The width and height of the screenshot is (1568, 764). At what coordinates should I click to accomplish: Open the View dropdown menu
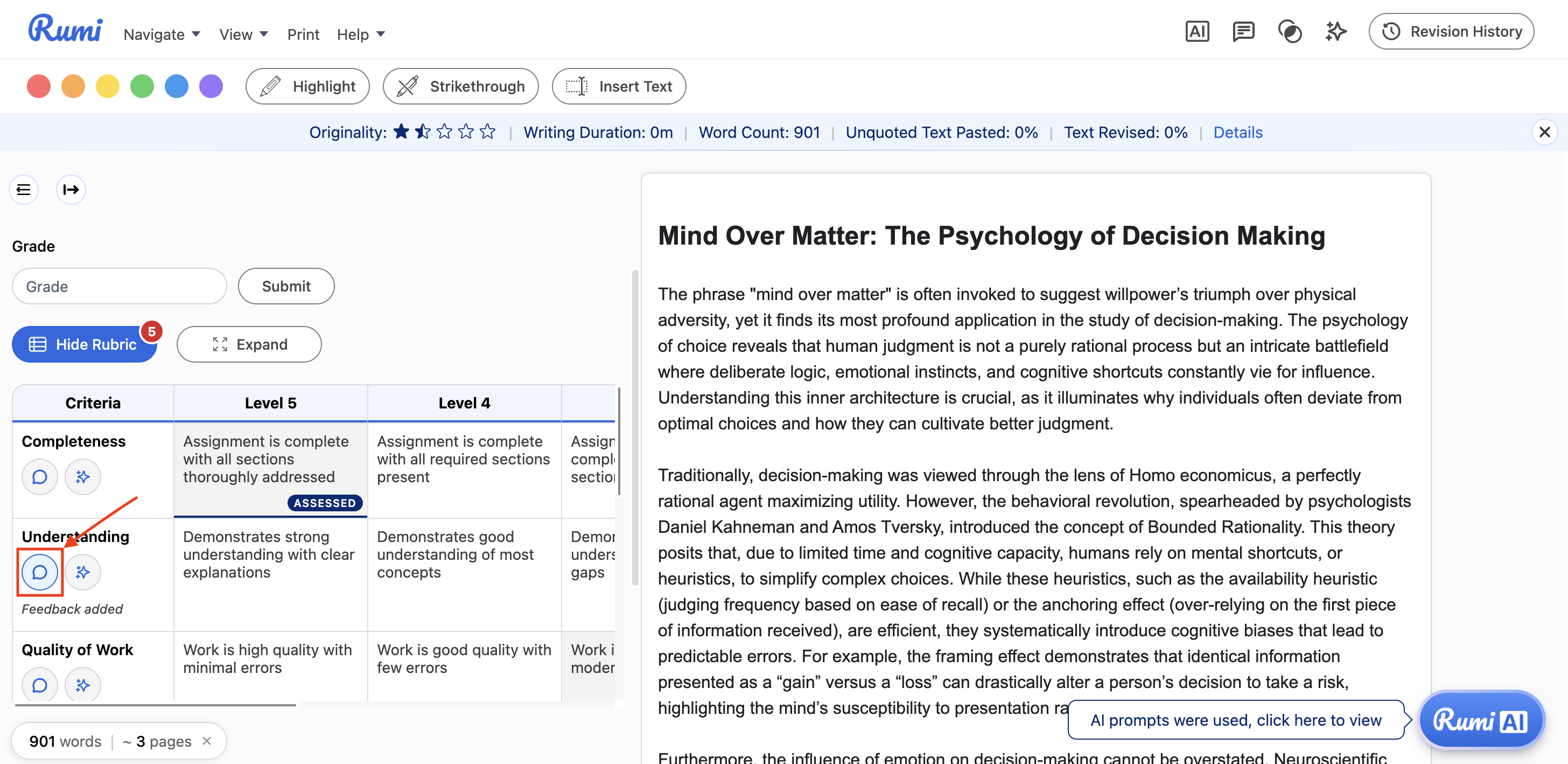tap(243, 34)
